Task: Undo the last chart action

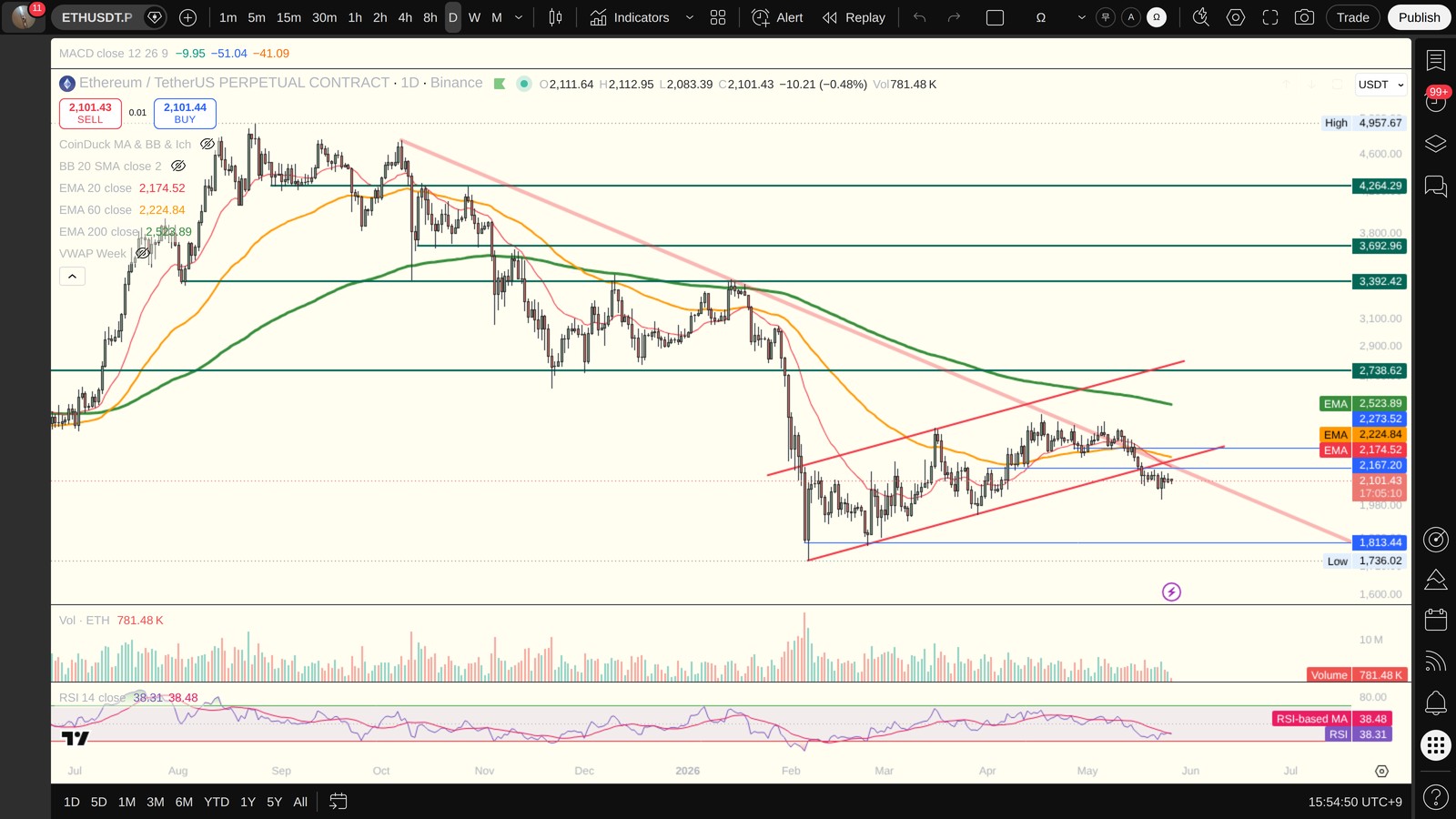Action: [x=919, y=17]
